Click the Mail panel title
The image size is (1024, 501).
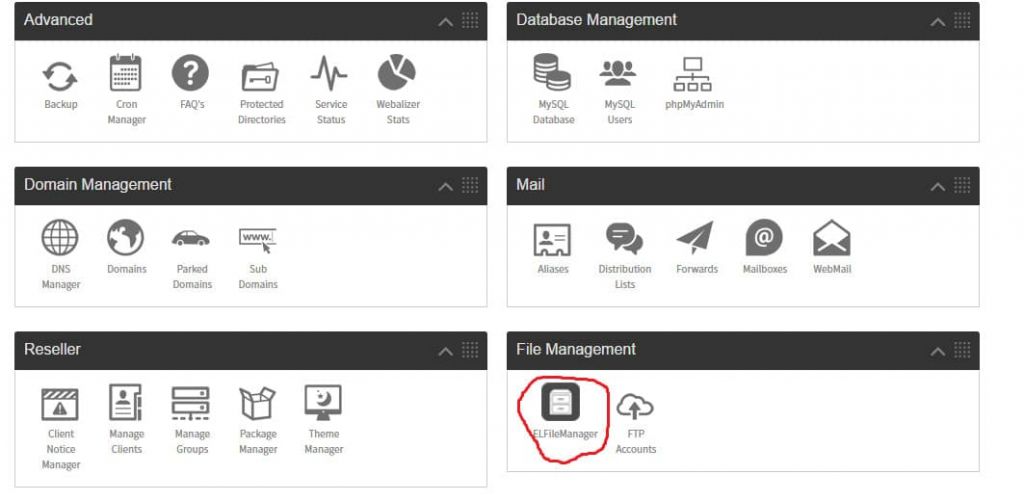click(x=530, y=185)
